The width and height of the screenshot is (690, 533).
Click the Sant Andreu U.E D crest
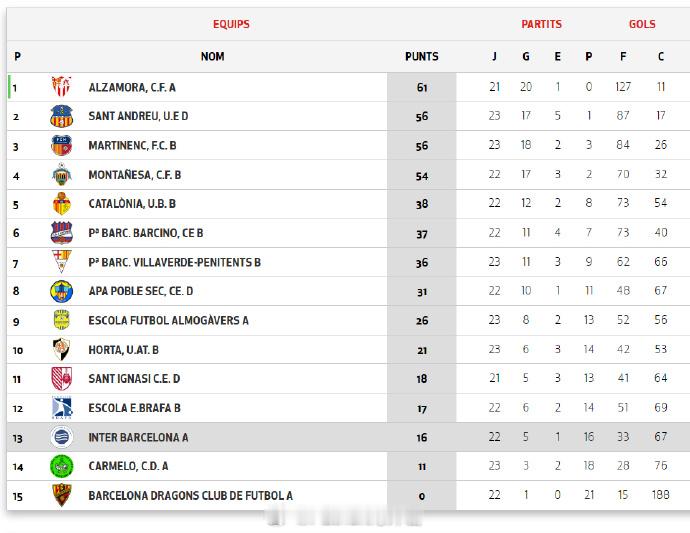tap(61, 116)
